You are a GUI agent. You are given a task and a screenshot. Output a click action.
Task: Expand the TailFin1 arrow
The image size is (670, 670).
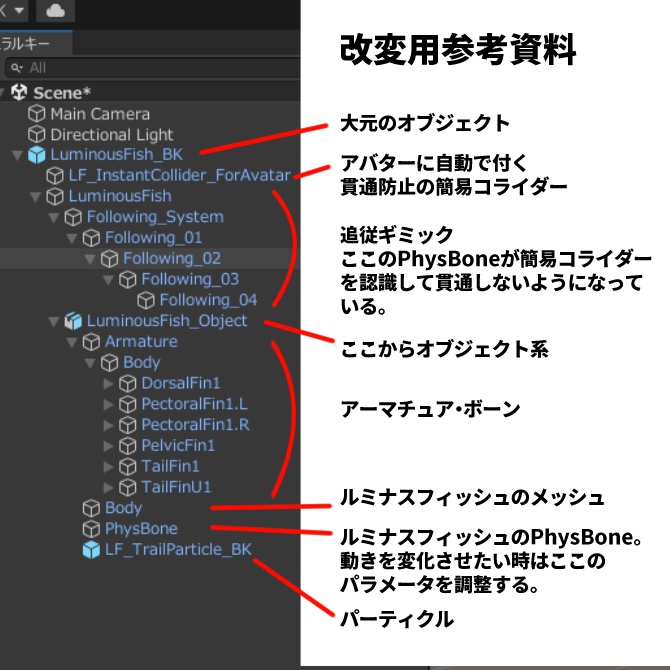(x=109, y=467)
